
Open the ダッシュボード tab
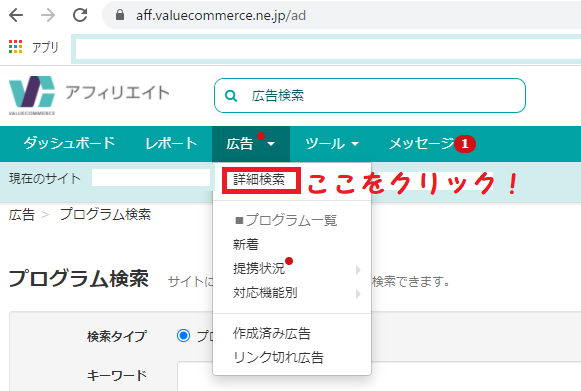(69, 143)
